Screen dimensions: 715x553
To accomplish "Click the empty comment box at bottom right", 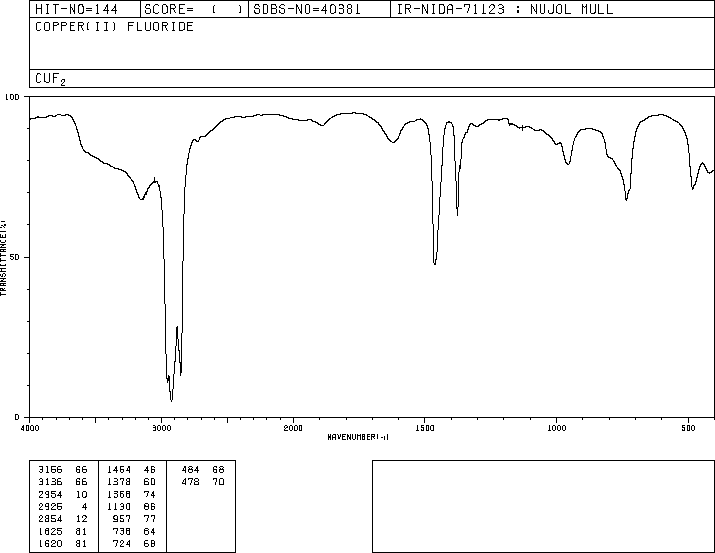I will tap(543, 506).
